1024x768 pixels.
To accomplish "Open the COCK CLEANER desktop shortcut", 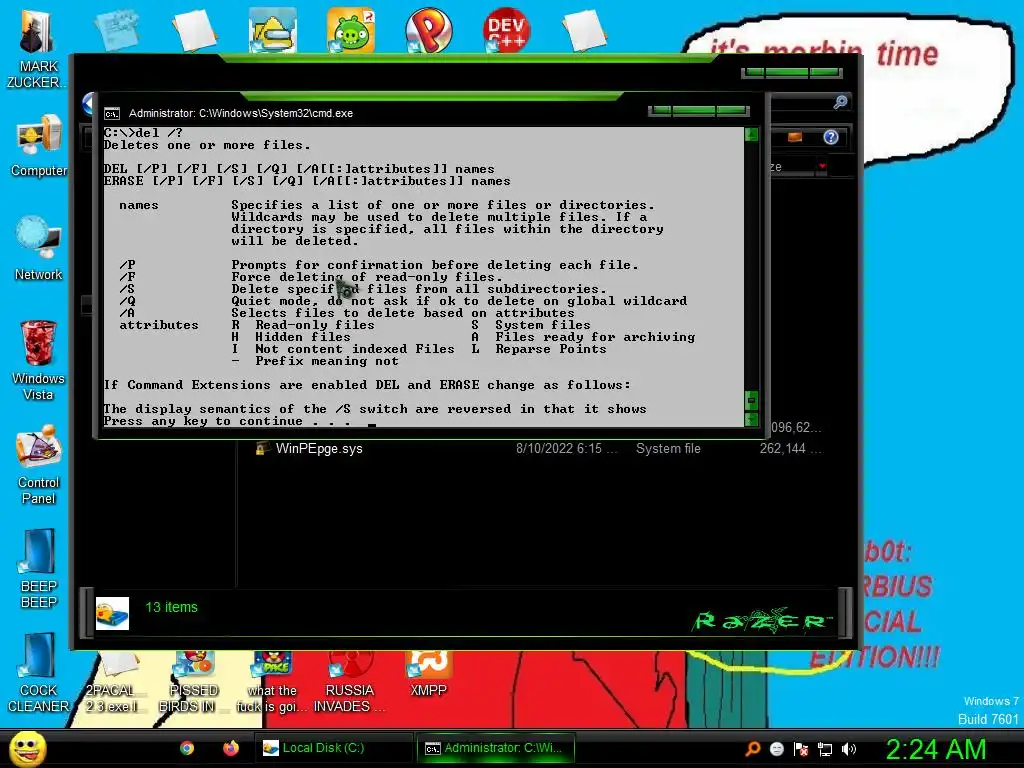I will click(39, 673).
